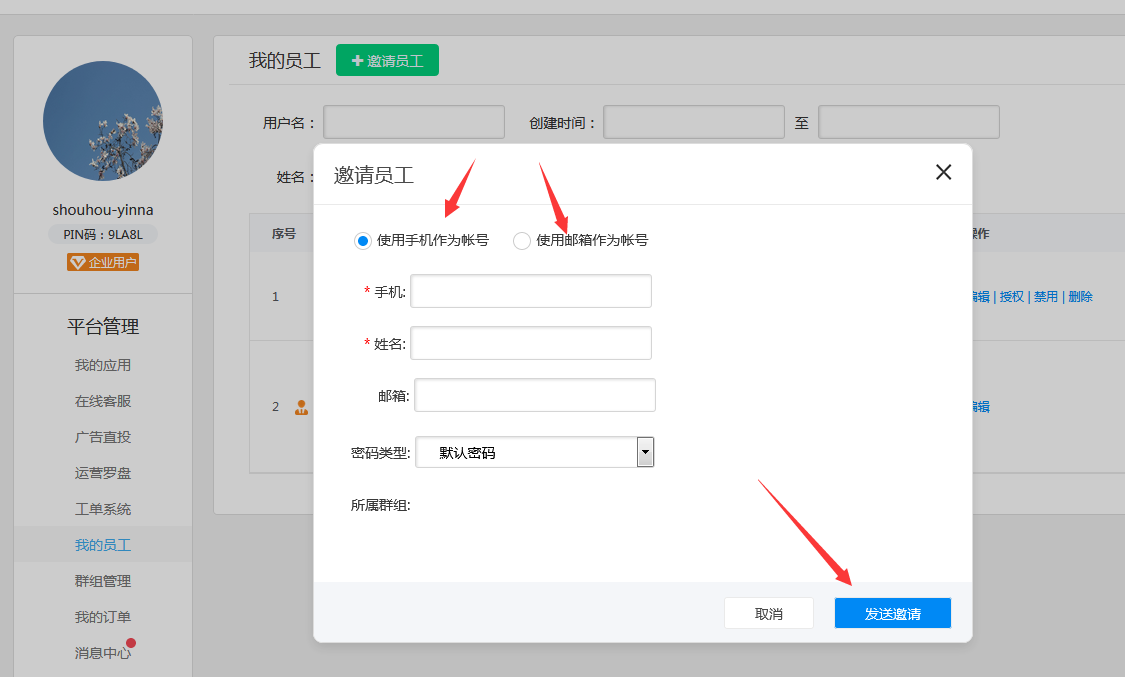Focus the 手机 input field
The width and height of the screenshot is (1125, 677).
tap(531, 291)
